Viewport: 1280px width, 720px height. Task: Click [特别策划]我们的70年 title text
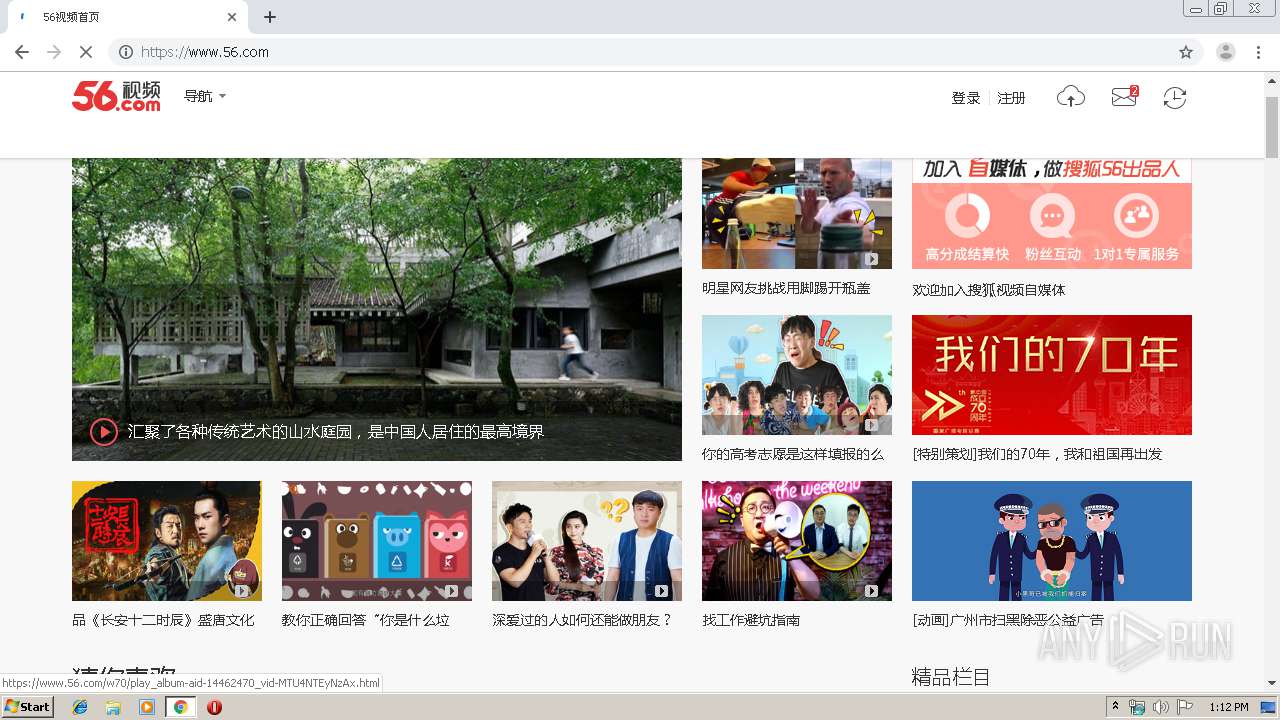click(x=1037, y=454)
